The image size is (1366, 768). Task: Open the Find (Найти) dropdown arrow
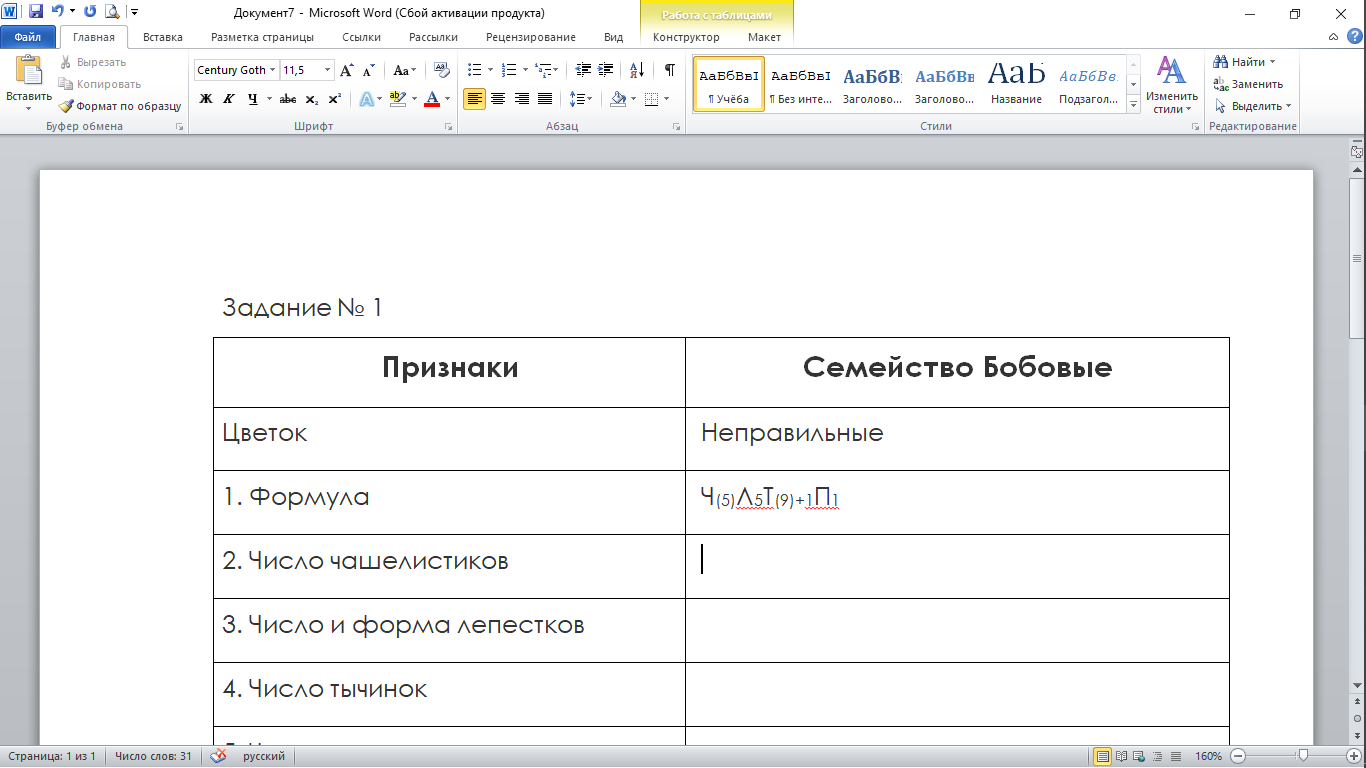pyautogui.click(x=1272, y=62)
